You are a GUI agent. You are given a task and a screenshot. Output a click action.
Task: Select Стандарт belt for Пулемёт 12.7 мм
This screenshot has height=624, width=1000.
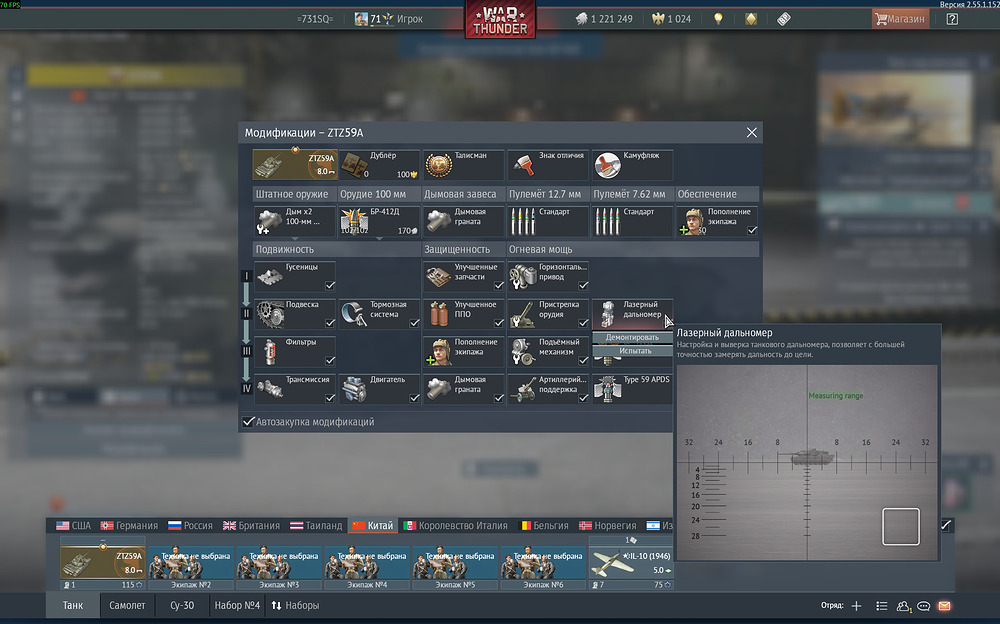click(x=548, y=221)
